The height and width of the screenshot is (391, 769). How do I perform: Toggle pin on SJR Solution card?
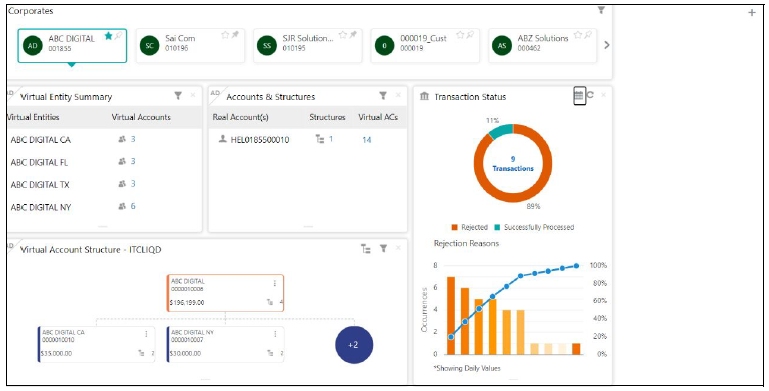(x=353, y=35)
